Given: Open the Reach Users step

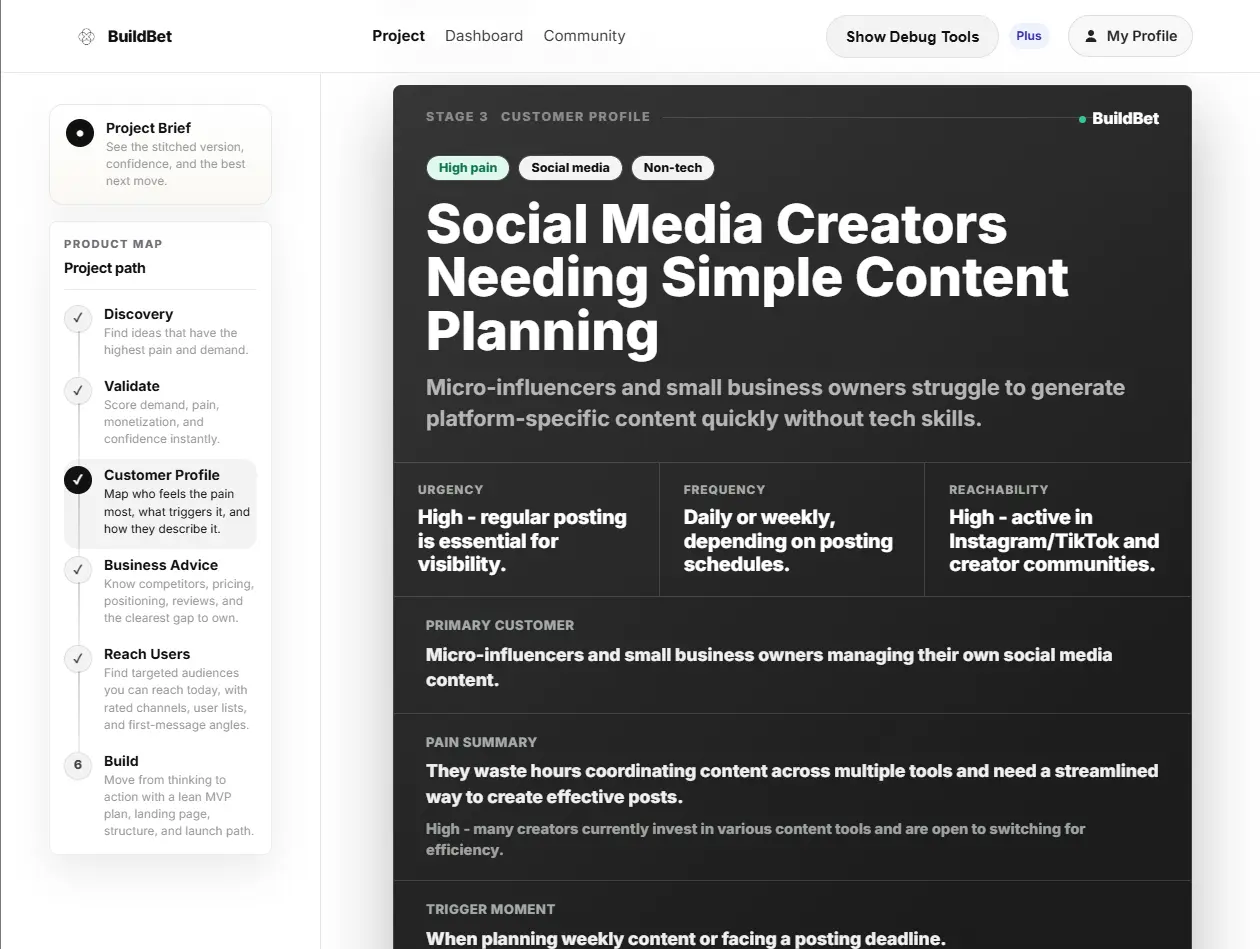Looking at the screenshot, I should pos(160,689).
